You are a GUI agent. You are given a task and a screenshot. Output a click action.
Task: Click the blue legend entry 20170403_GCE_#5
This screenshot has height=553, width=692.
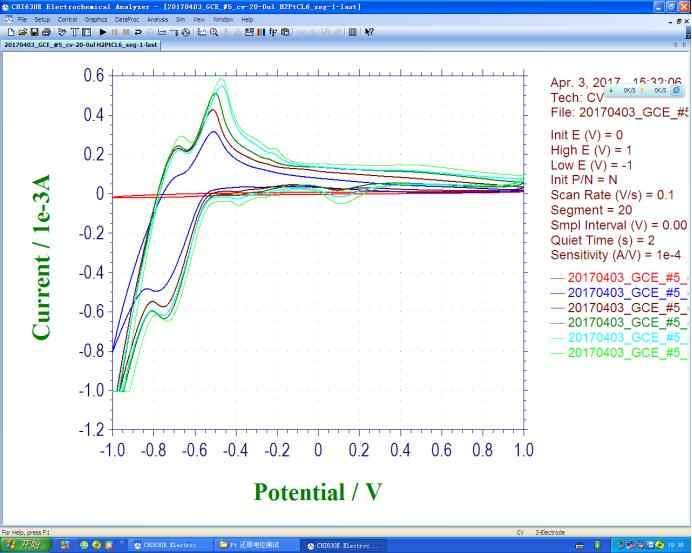(619, 293)
